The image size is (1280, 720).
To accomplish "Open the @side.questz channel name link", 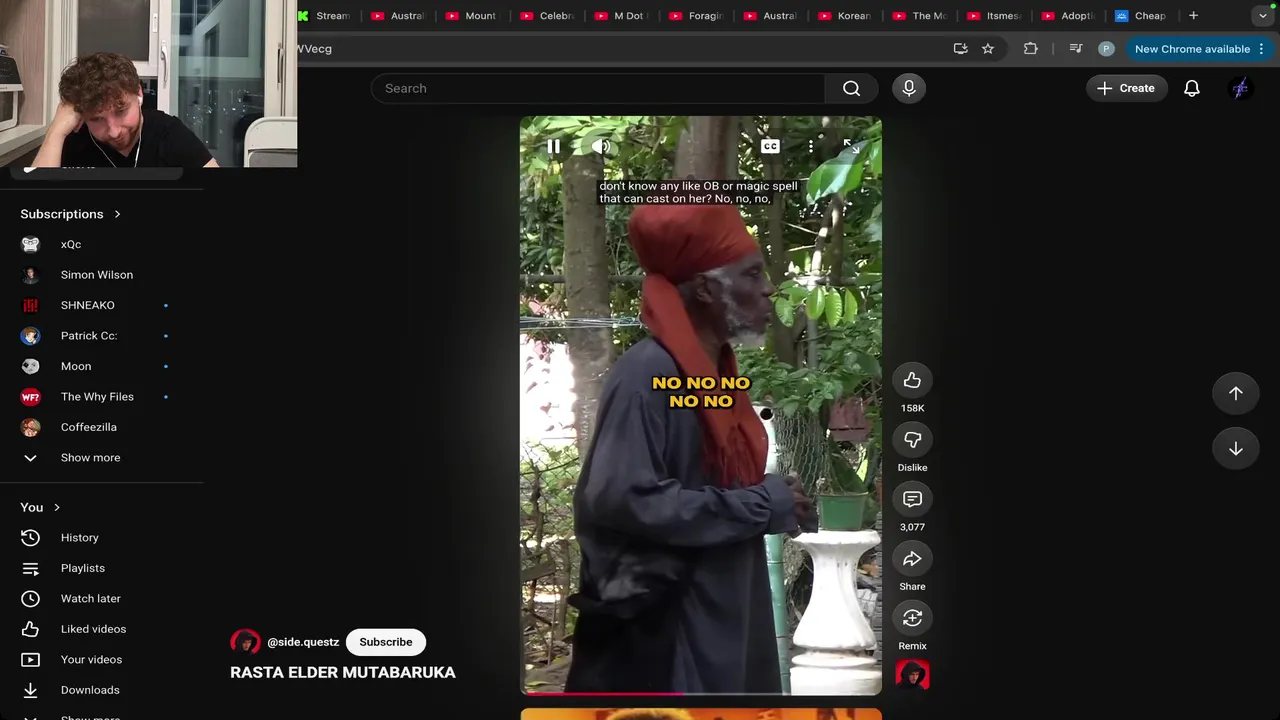I will coord(303,642).
